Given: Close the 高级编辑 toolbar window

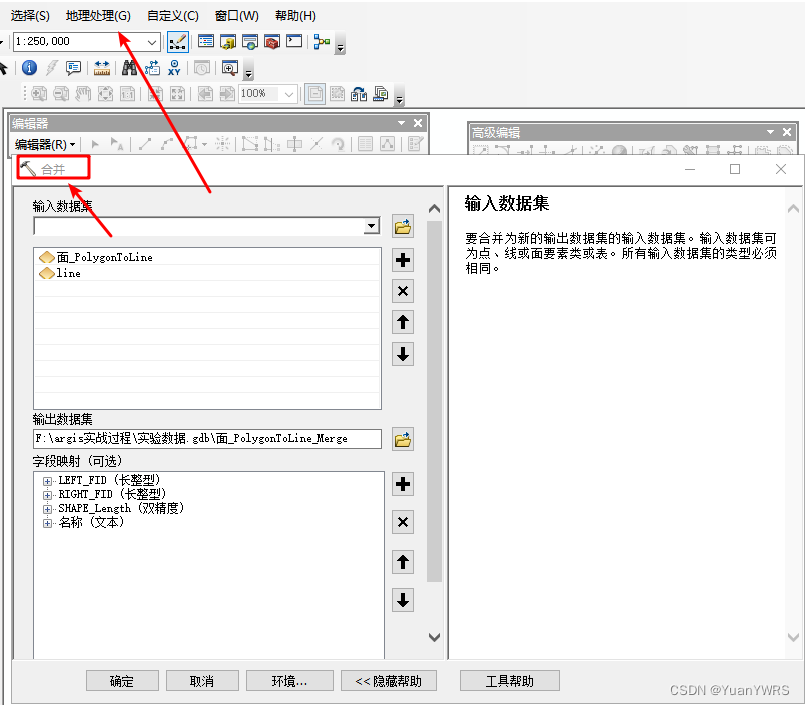Looking at the screenshot, I should coord(787,132).
